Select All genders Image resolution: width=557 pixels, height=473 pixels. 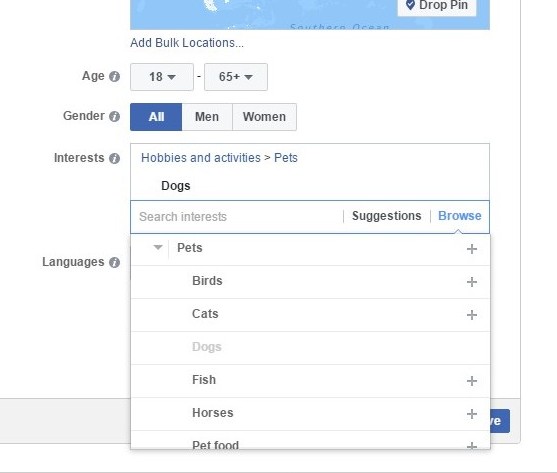pyautogui.click(x=156, y=117)
